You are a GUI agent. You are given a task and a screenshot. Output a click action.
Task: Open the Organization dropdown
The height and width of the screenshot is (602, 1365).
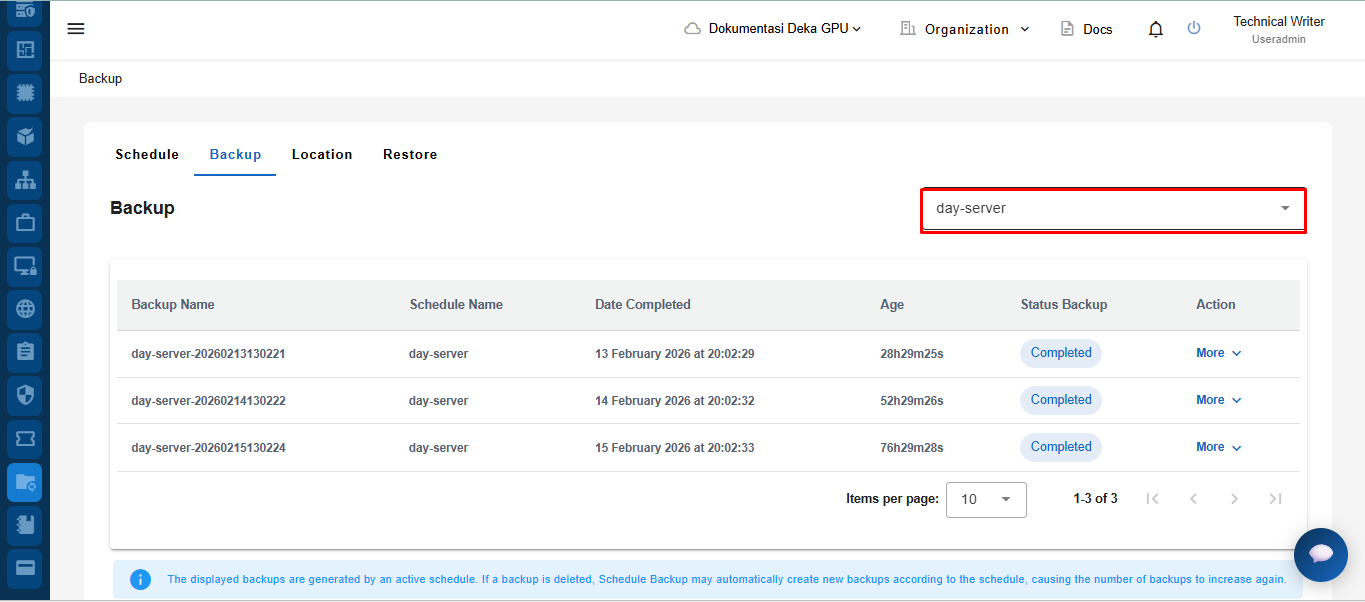[965, 29]
